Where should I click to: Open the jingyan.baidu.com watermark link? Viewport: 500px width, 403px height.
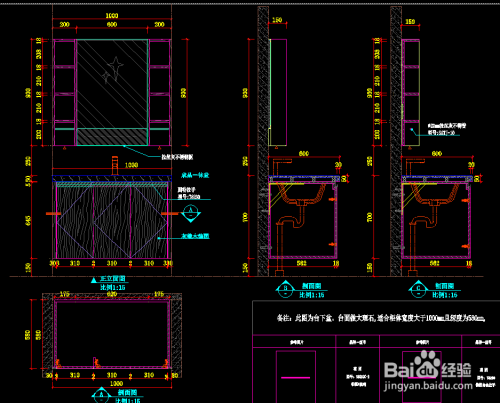(428, 386)
